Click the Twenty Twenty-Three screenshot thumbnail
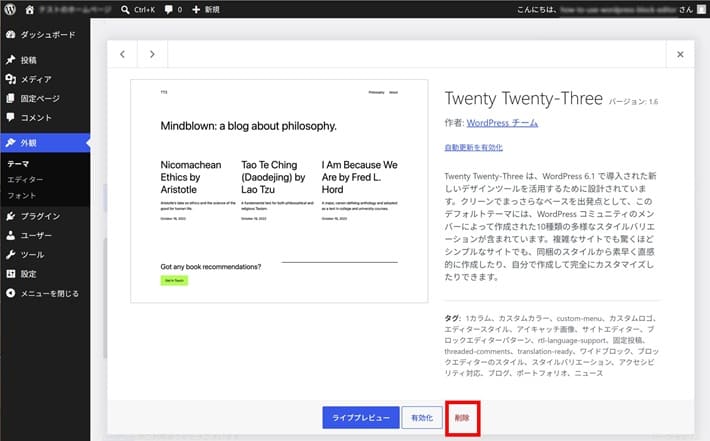The height and width of the screenshot is (441, 710). pyautogui.click(x=279, y=191)
